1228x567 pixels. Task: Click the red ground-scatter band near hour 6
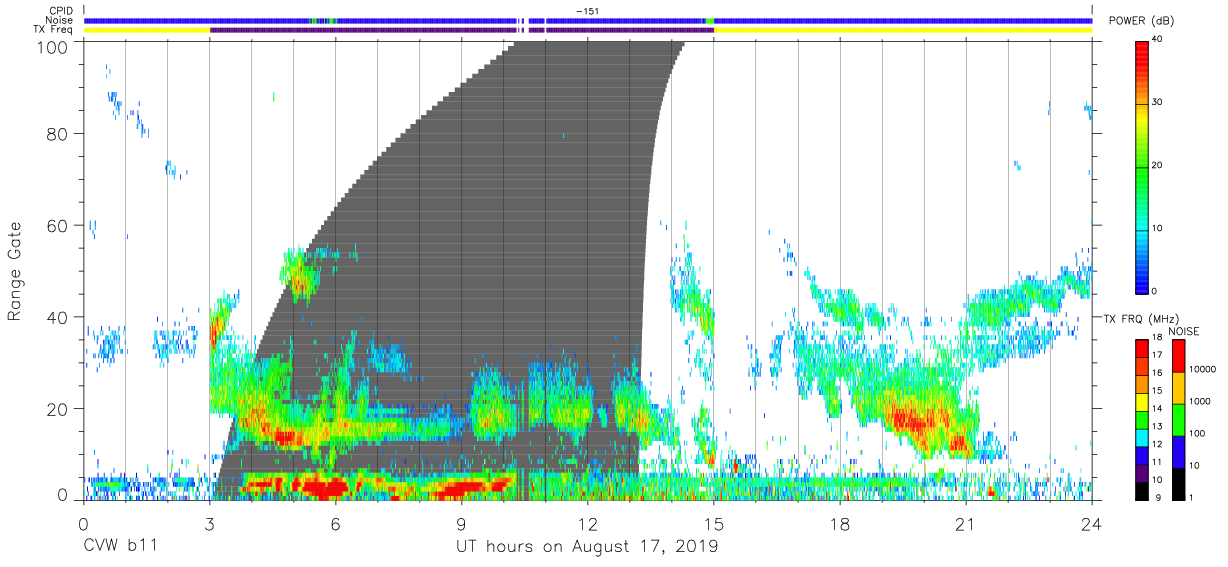[325, 487]
